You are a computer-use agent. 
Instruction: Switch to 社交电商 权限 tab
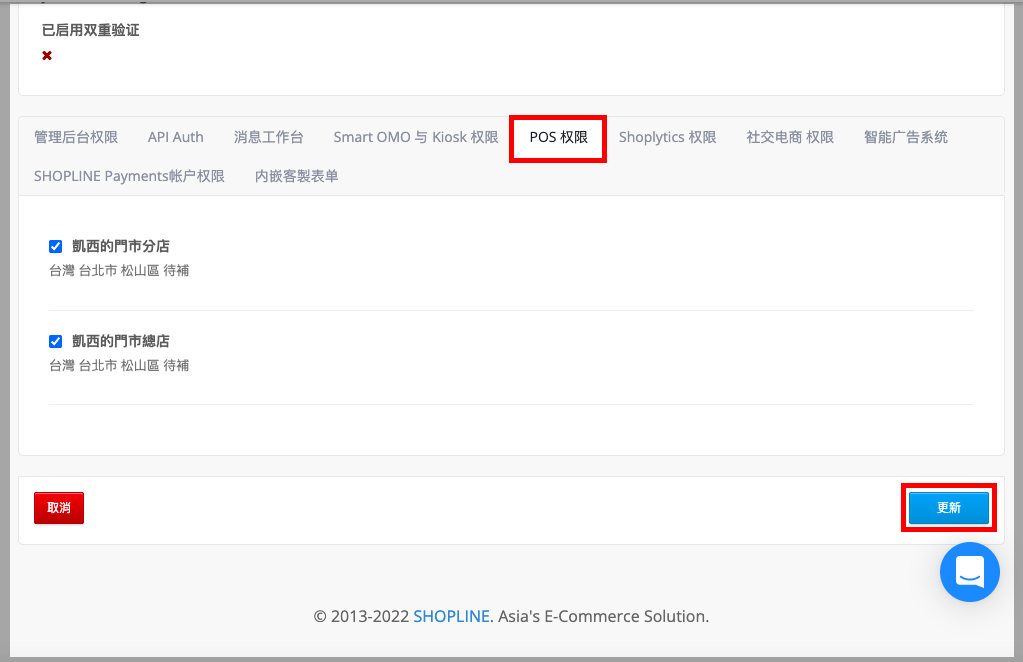790,137
